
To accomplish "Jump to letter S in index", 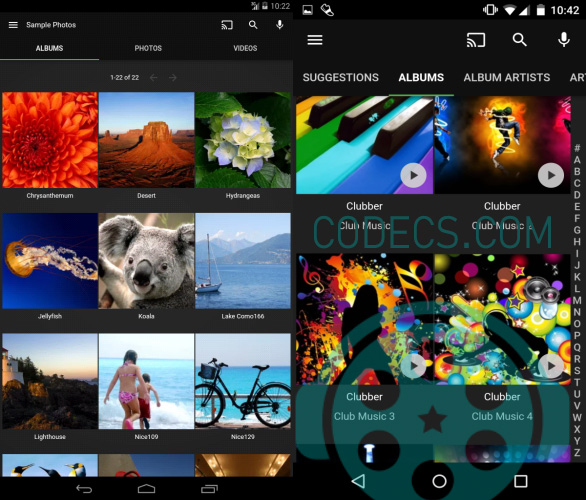I will tap(577, 371).
